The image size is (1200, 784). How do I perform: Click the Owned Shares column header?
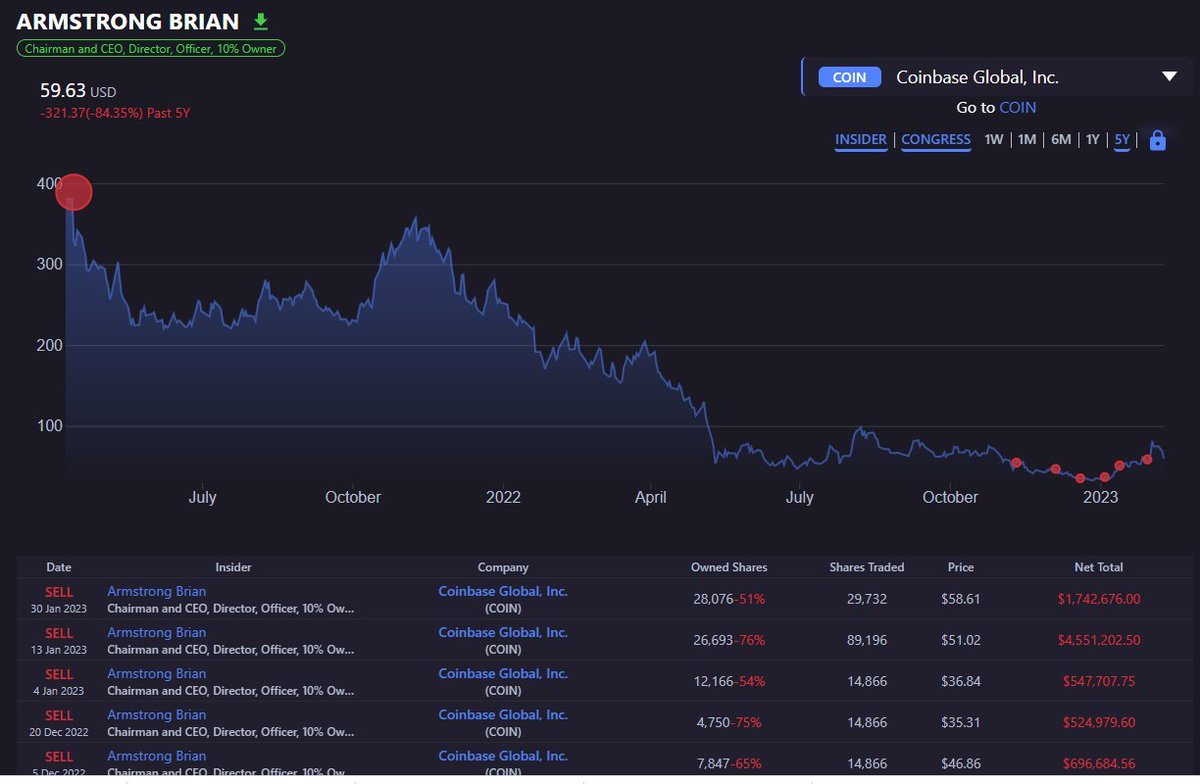[x=729, y=567]
